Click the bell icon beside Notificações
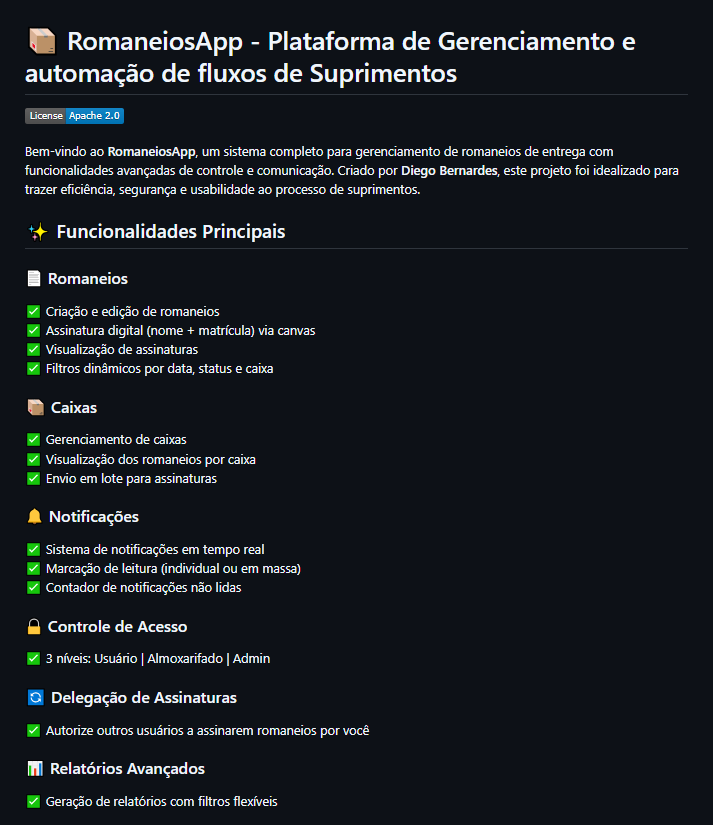The image size is (713, 825). point(35,517)
